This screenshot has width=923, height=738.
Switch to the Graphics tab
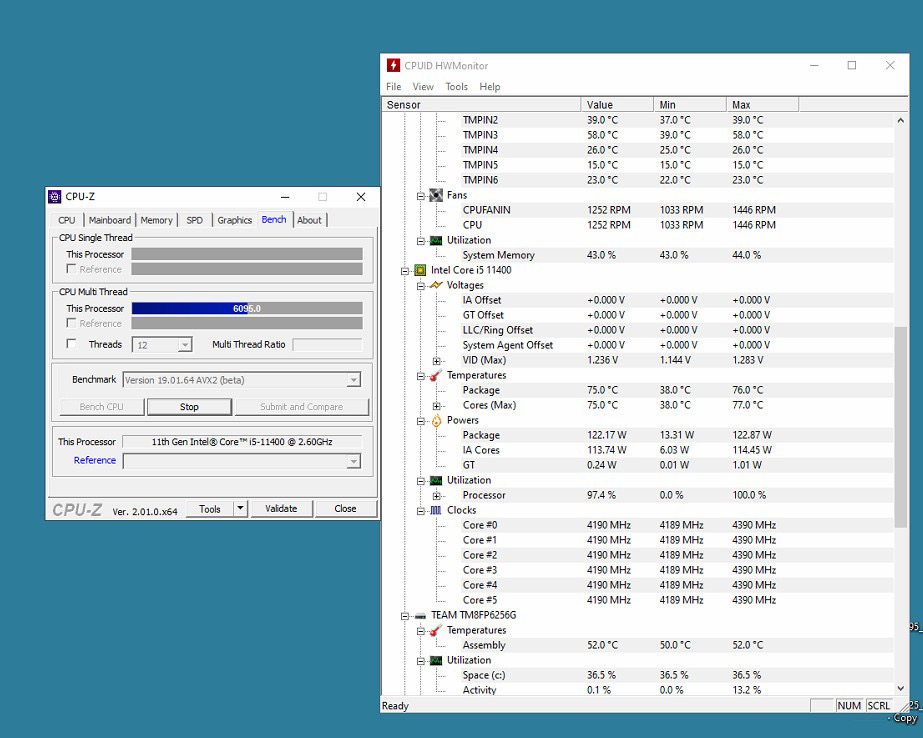235,220
